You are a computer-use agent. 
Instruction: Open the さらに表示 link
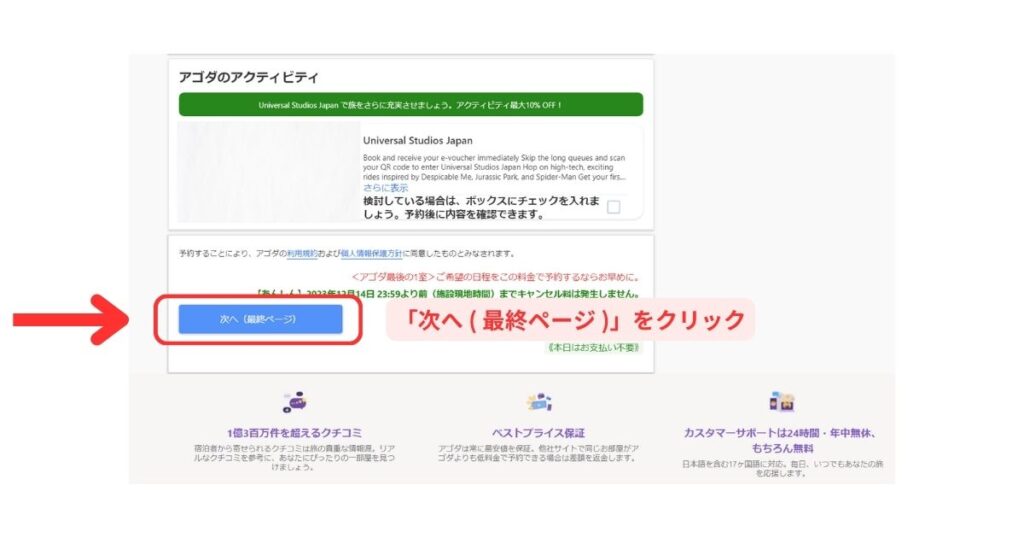(x=385, y=187)
